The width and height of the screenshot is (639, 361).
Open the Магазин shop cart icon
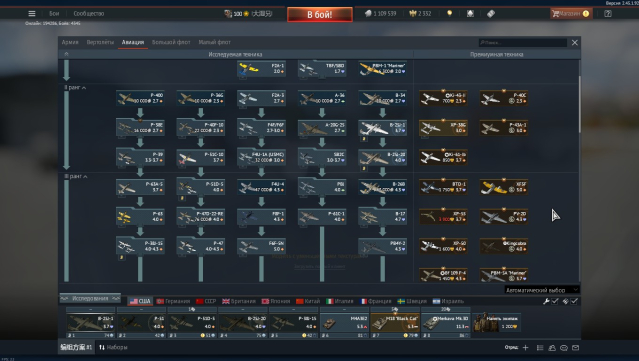(x=555, y=13)
